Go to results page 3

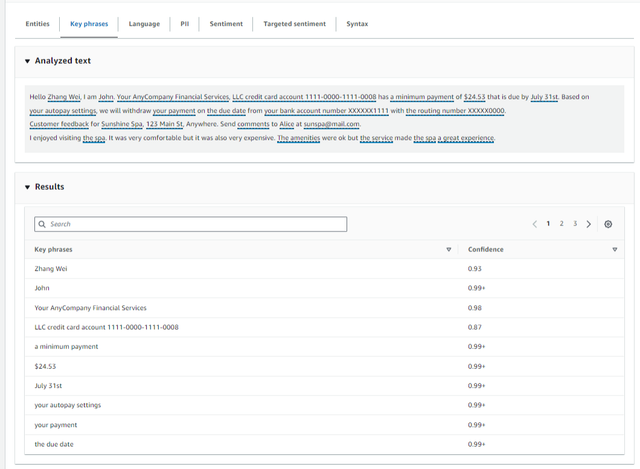tap(574, 224)
